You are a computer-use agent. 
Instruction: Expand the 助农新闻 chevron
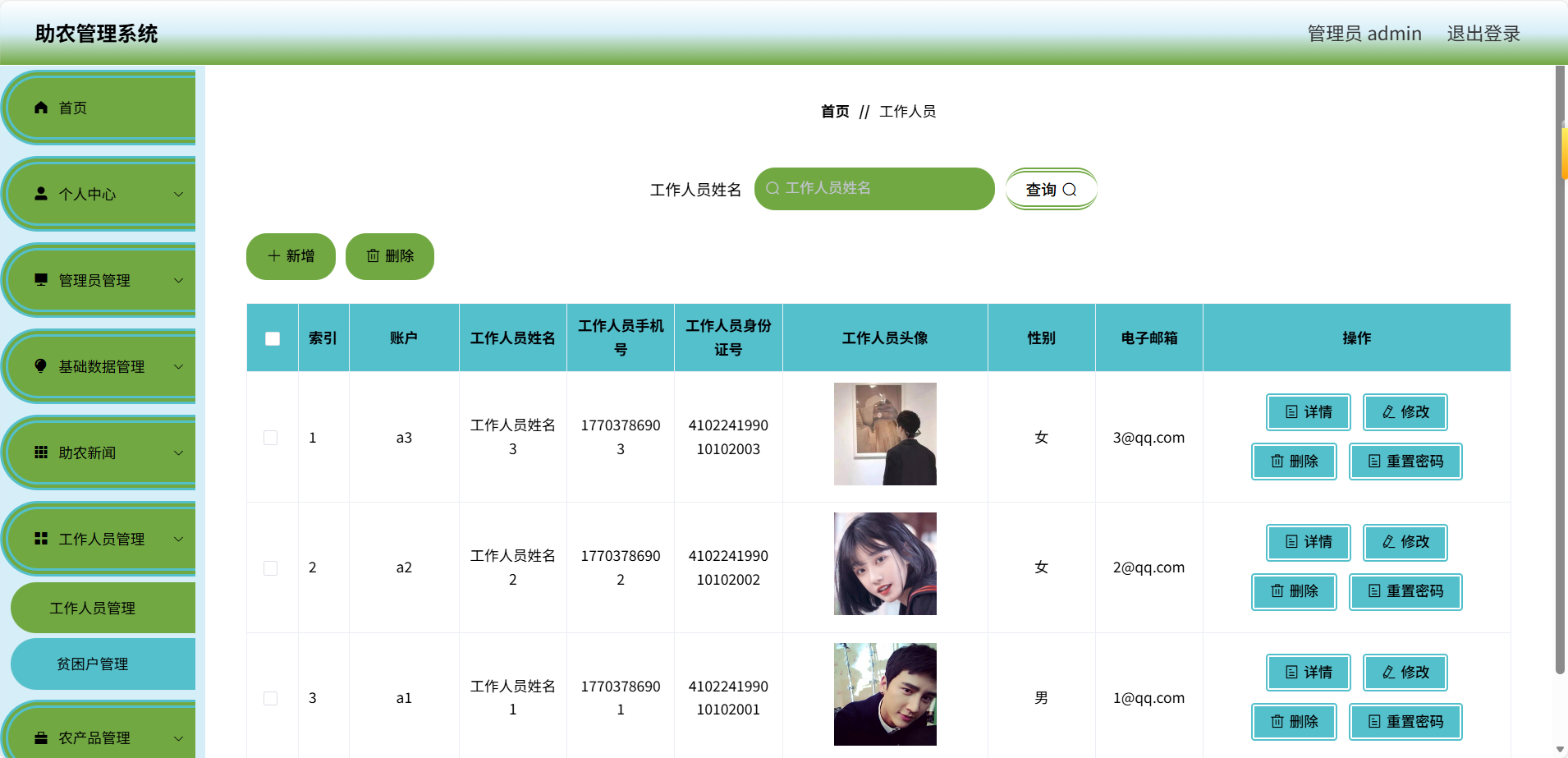tap(178, 453)
